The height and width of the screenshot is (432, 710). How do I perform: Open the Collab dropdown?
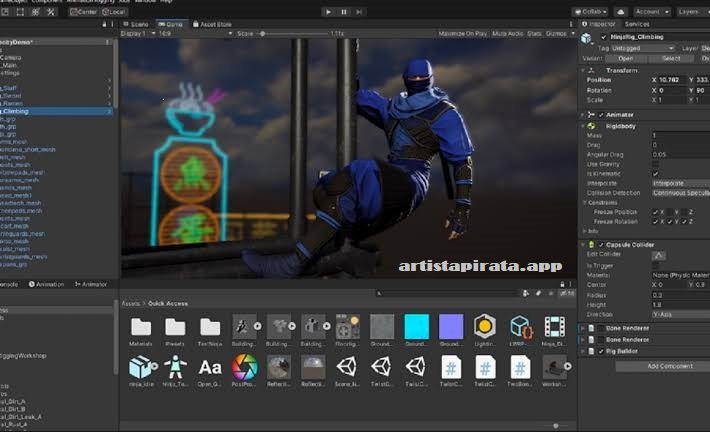pyautogui.click(x=590, y=12)
